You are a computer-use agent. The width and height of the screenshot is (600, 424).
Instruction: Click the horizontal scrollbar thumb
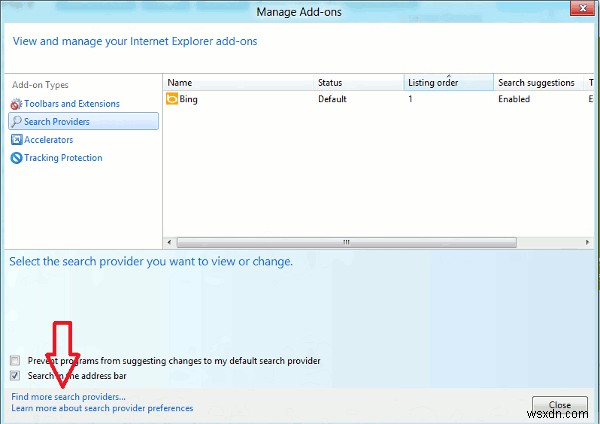coord(347,242)
